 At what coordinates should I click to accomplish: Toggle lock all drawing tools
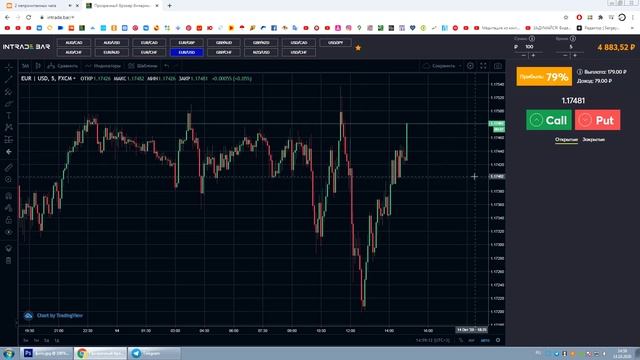(x=9, y=220)
